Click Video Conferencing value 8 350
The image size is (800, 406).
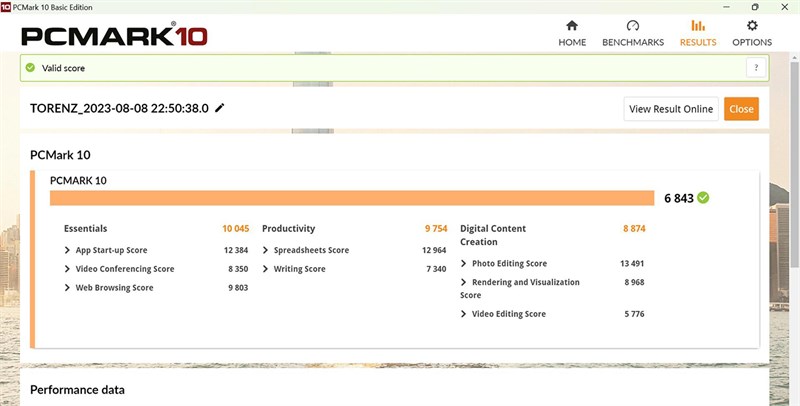(238, 269)
